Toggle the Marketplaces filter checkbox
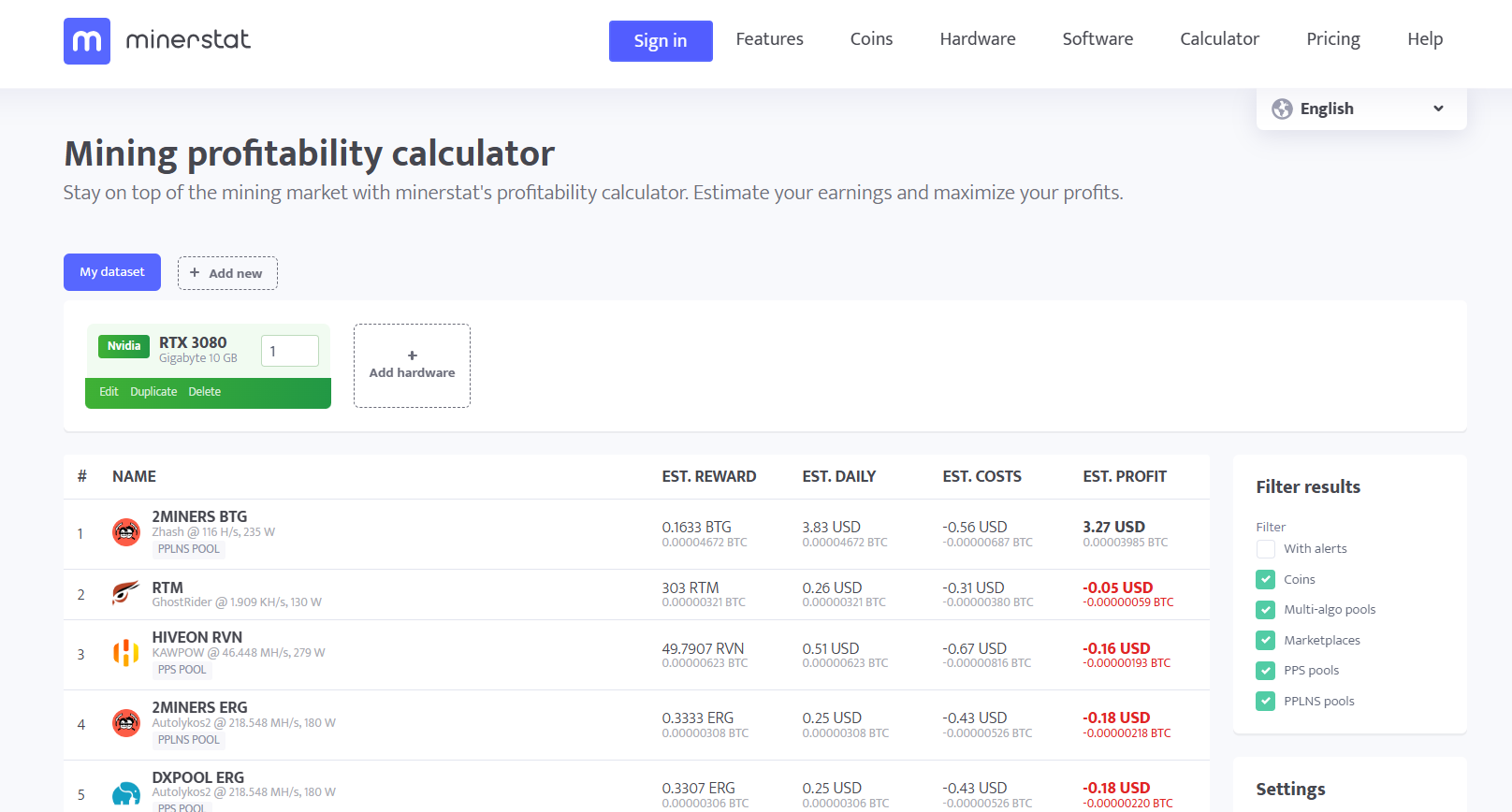Screen dimensions: 1512x812 coord(1266,640)
